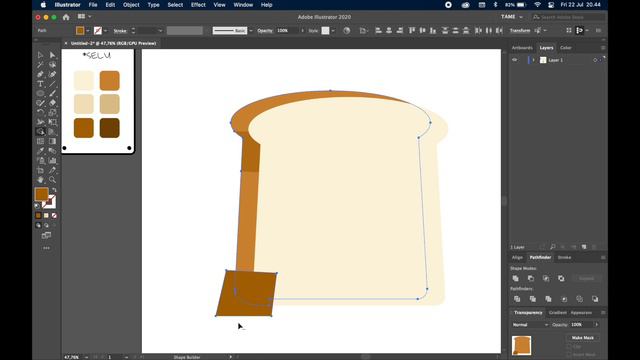Click the Unite shape mode icon
This screenshot has height=360, width=640.
(x=516, y=278)
